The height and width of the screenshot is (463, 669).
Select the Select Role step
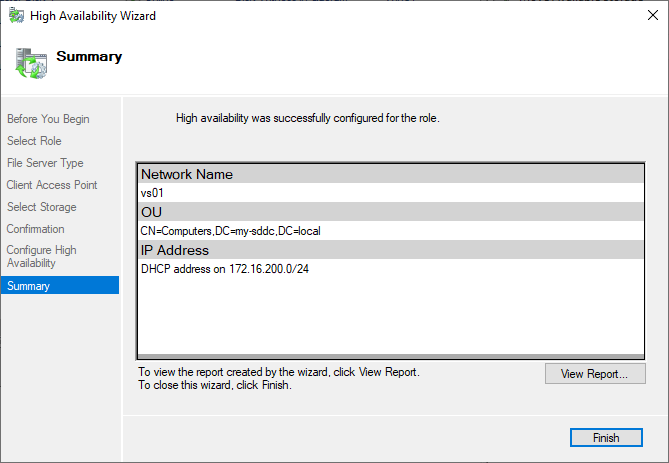tap(34, 141)
